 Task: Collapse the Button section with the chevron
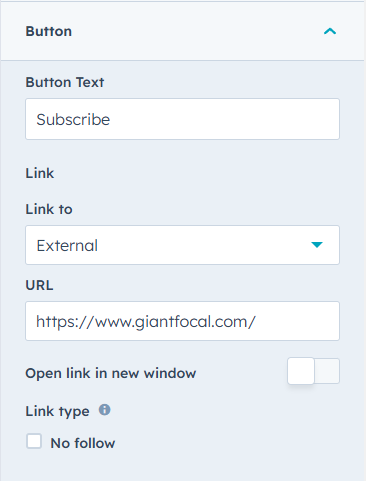(330, 31)
